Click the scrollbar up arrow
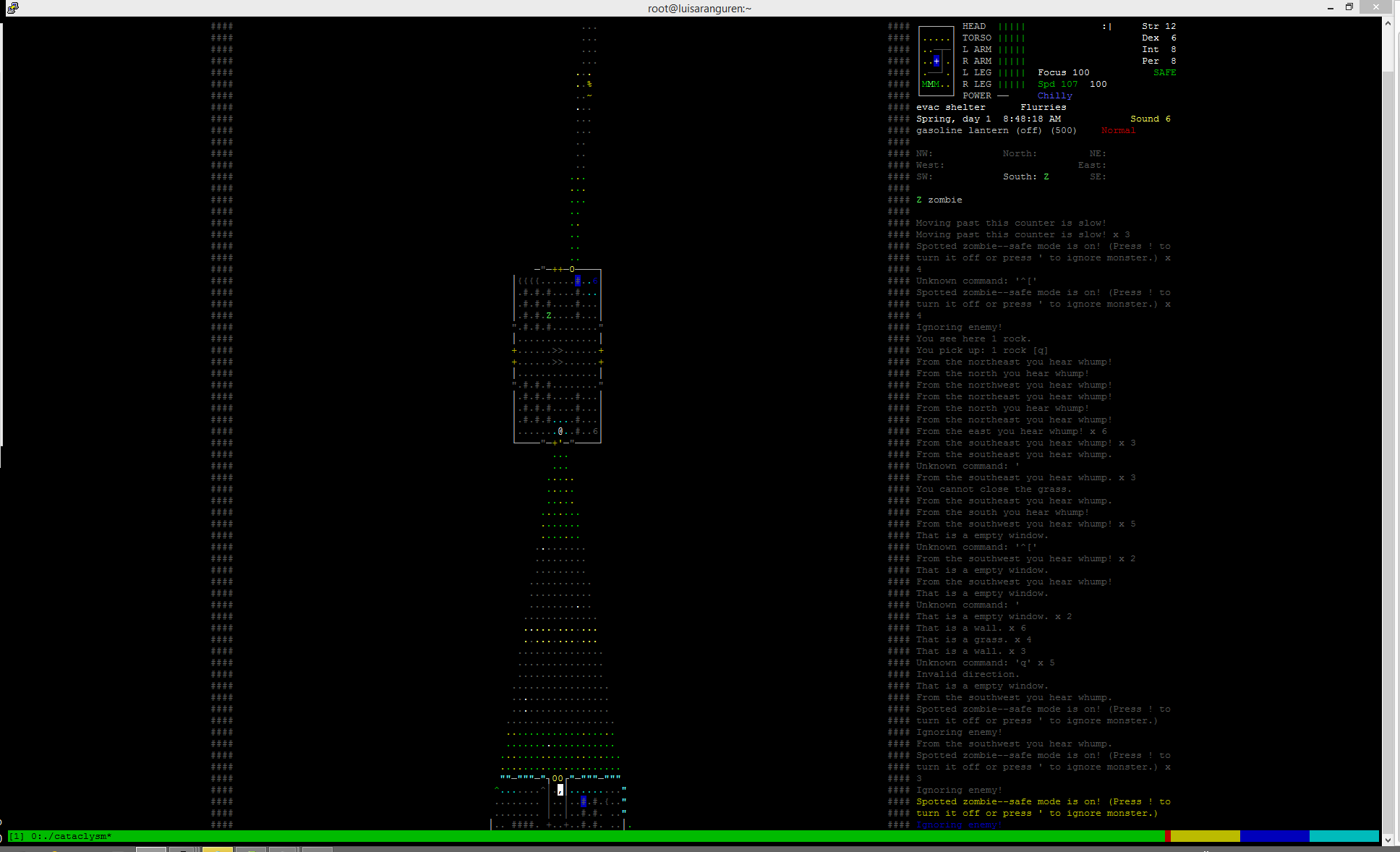The width and height of the screenshot is (1400, 852). pyautogui.click(x=1388, y=23)
